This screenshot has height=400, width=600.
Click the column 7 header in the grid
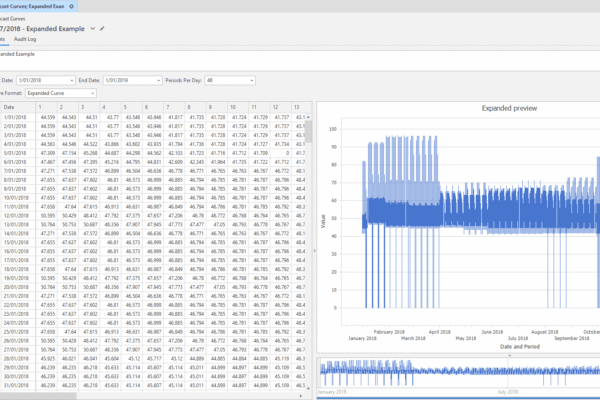[174, 107]
